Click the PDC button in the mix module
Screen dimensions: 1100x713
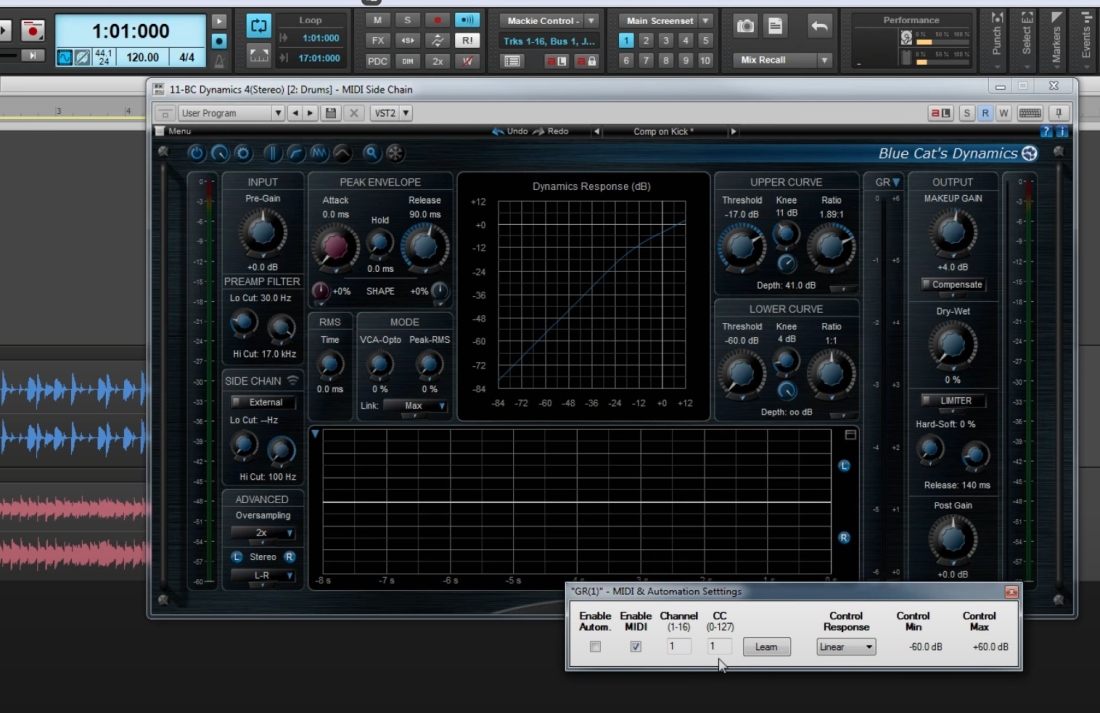coord(377,61)
